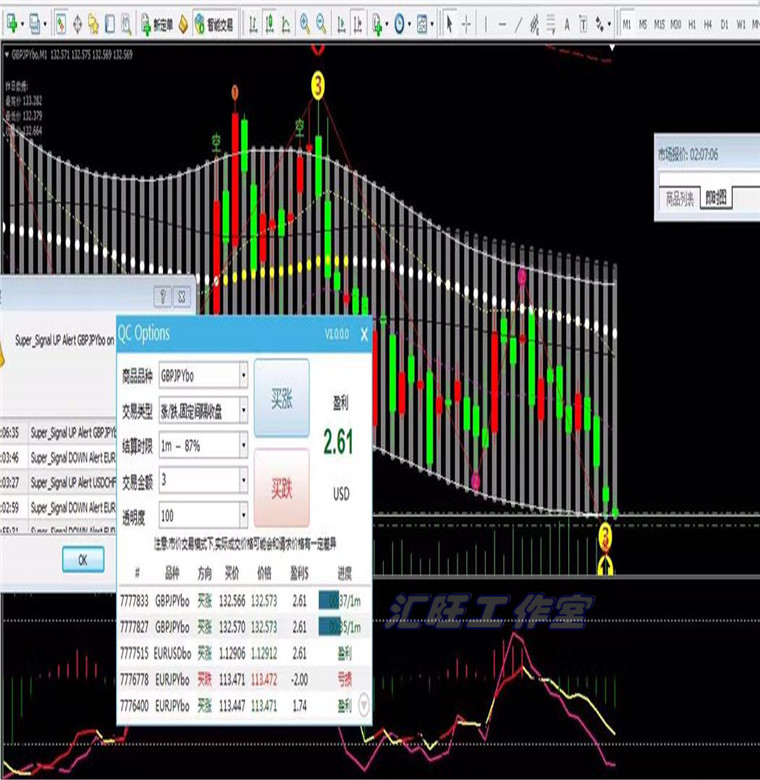Image resolution: width=760 pixels, height=780 pixels.
Task: Select the 即时图 tab in Market Watch
Action: click(716, 198)
